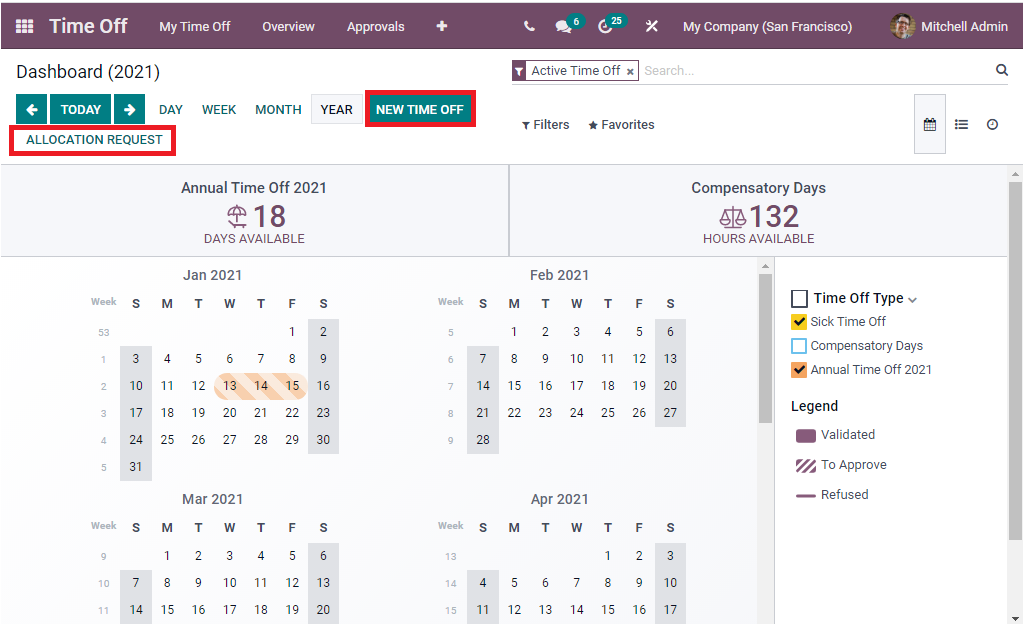Uncheck the Sick Time Off filter

(x=798, y=321)
